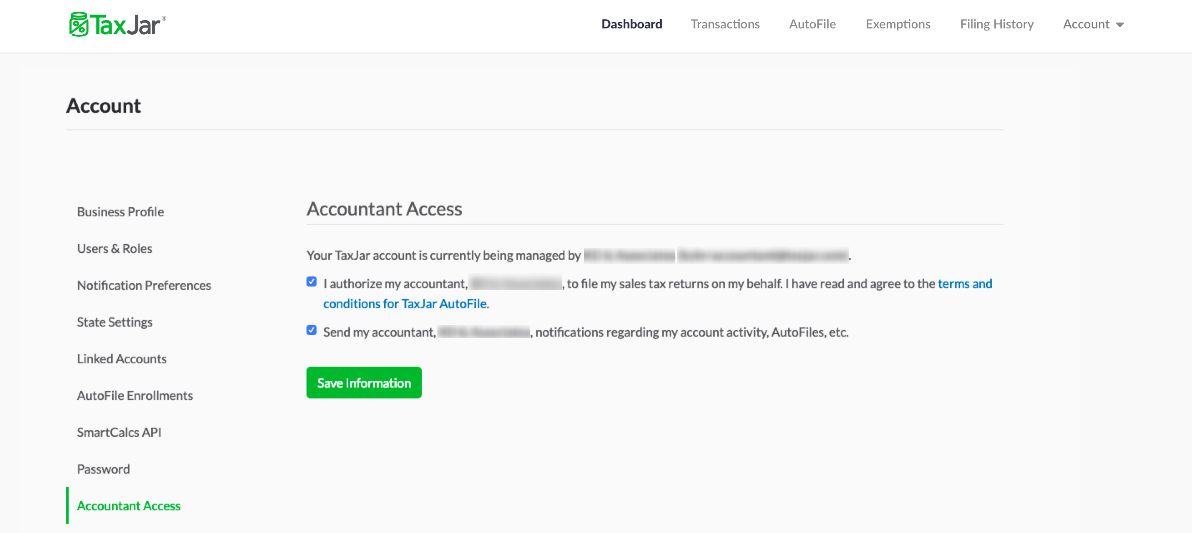Open AutoFile Enrollments in sidebar
The image size is (1192, 533).
click(x=135, y=395)
